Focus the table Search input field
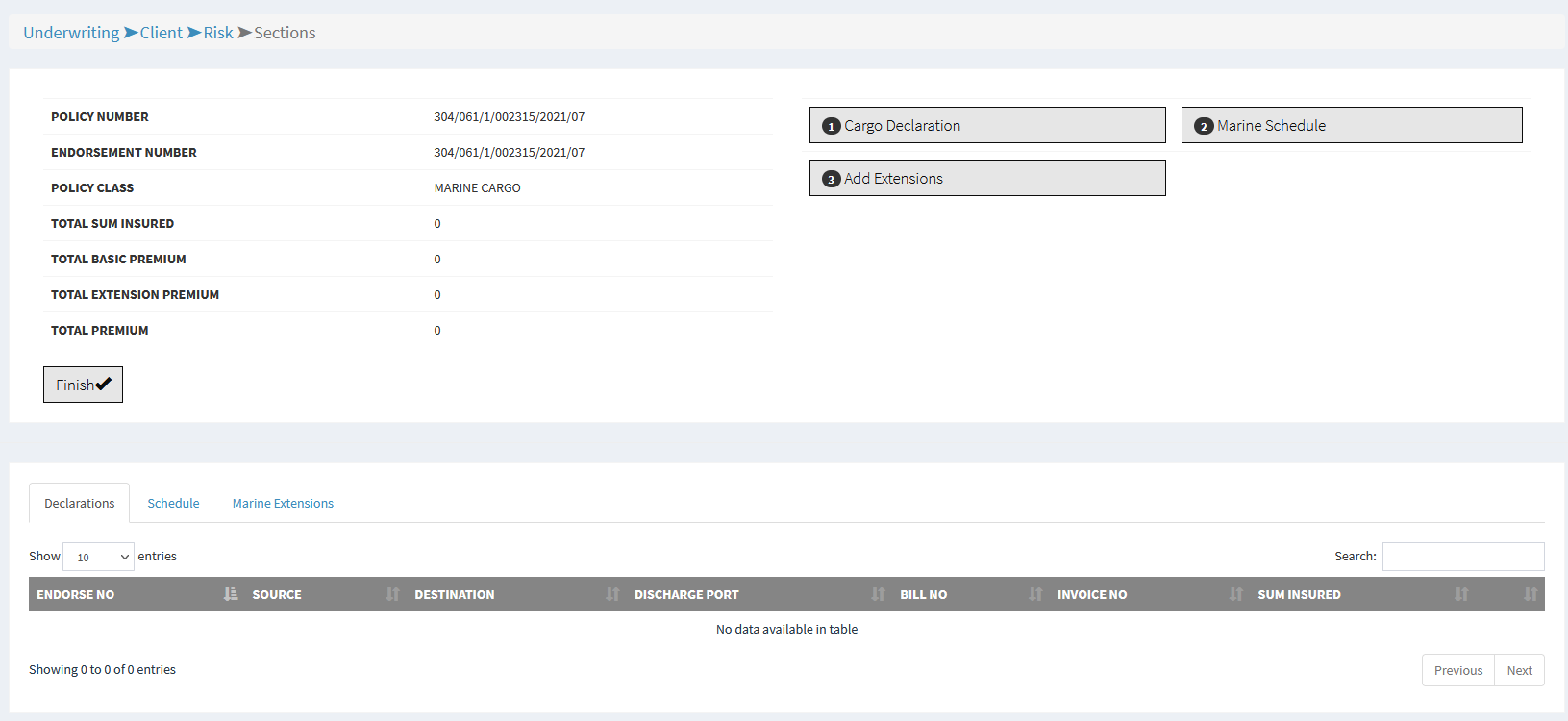 (x=1462, y=557)
